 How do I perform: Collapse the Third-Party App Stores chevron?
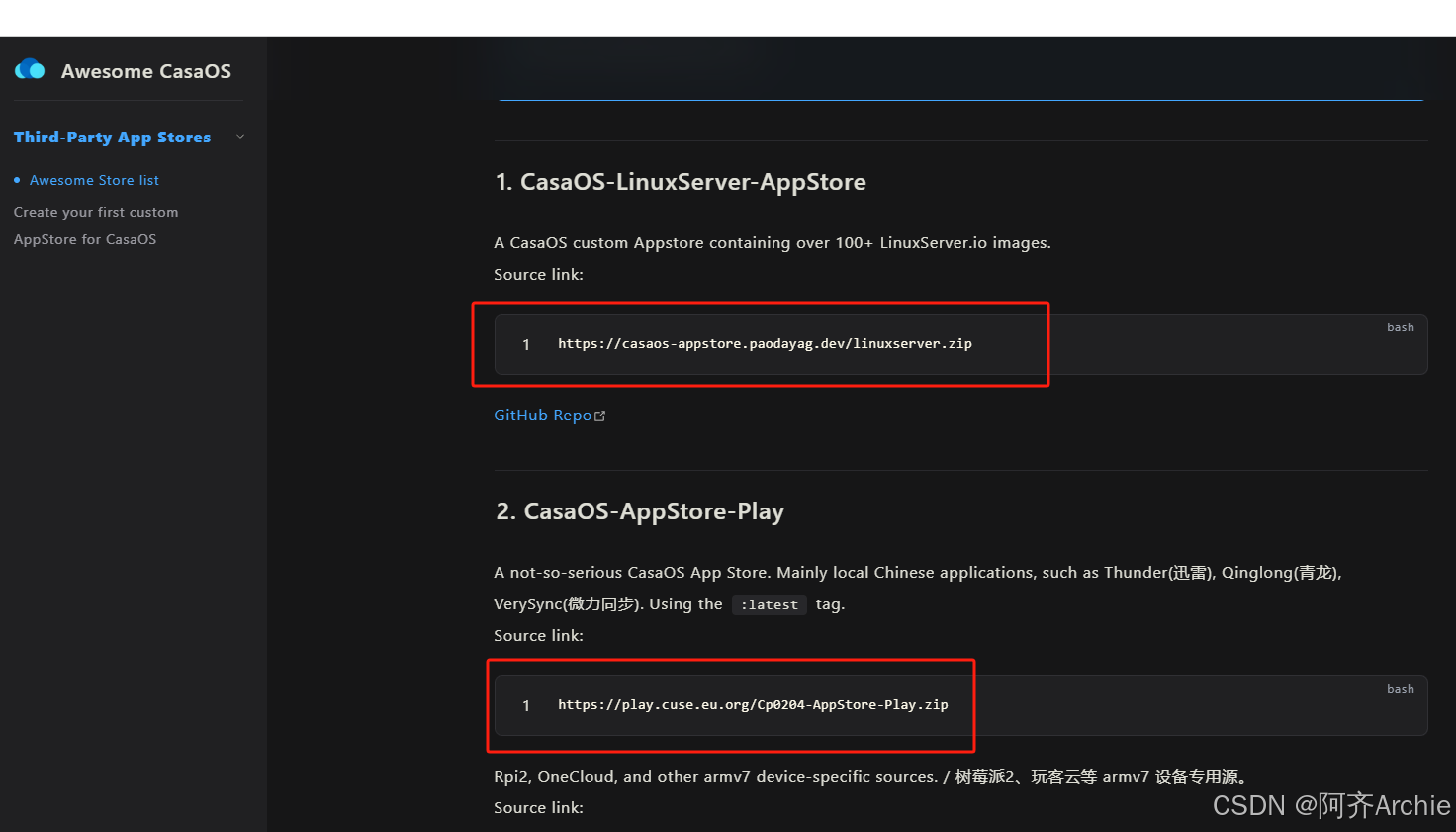point(240,137)
